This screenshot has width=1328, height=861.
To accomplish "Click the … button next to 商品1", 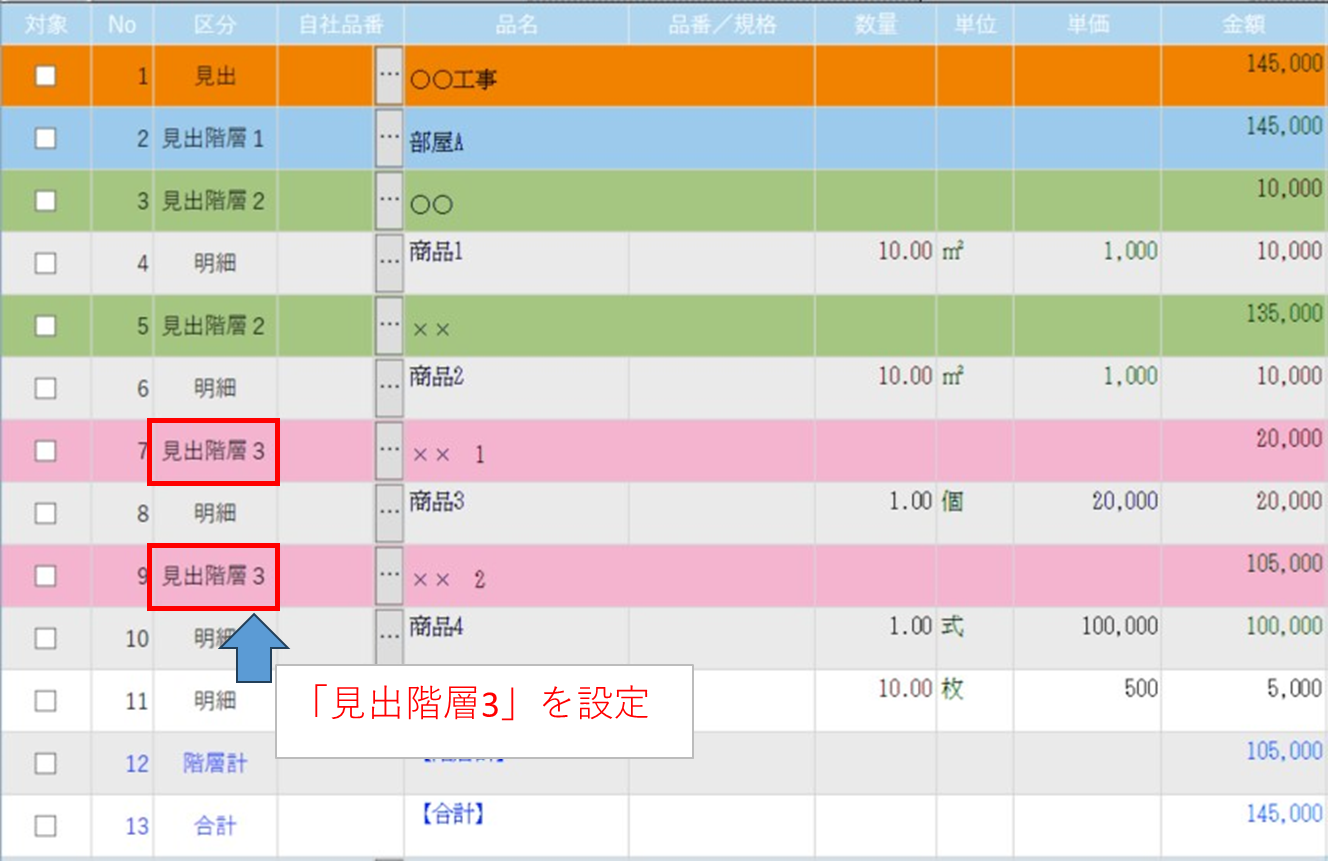I will pos(389,263).
